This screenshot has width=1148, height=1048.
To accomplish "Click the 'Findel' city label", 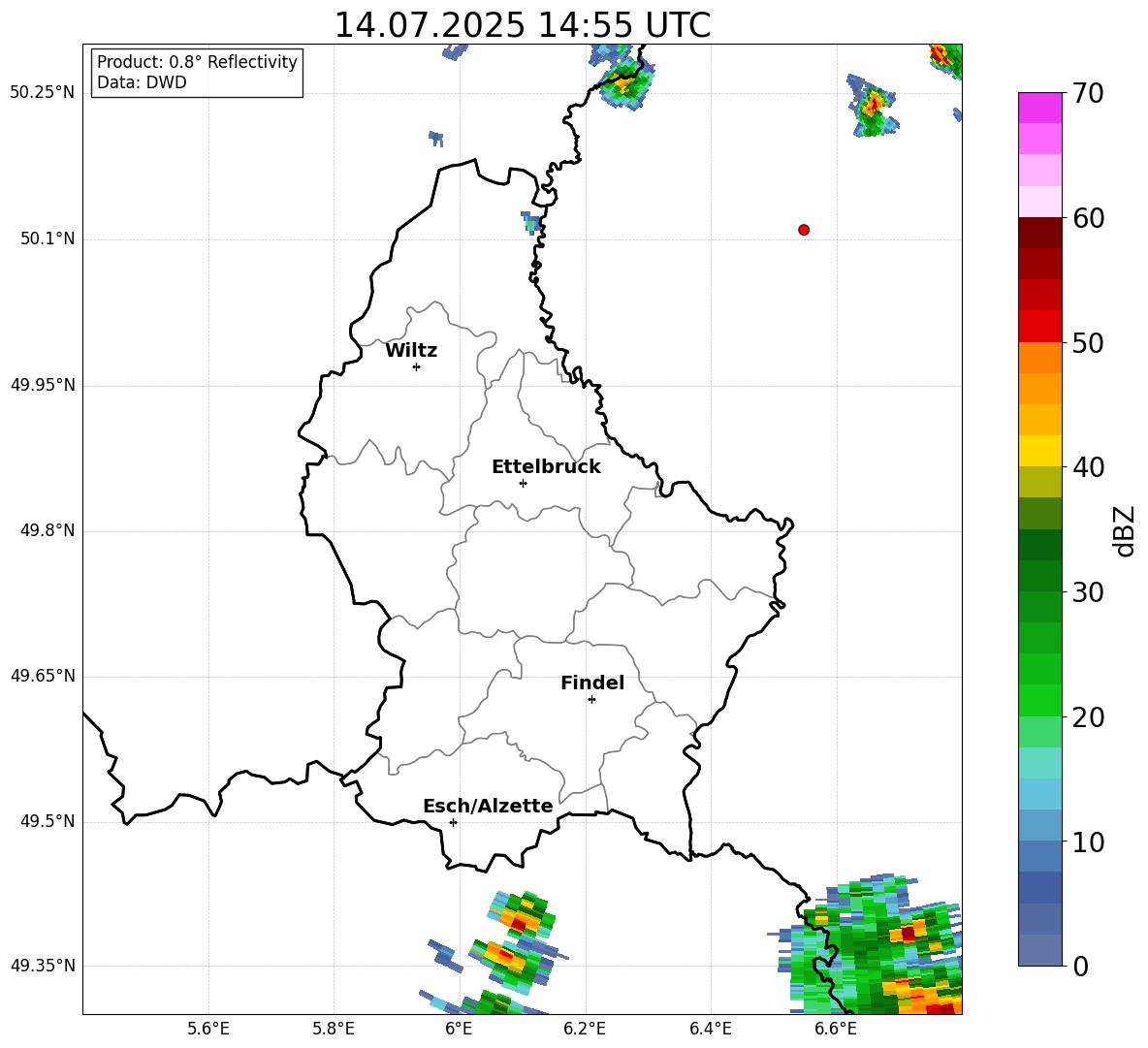I will pos(592,683).
